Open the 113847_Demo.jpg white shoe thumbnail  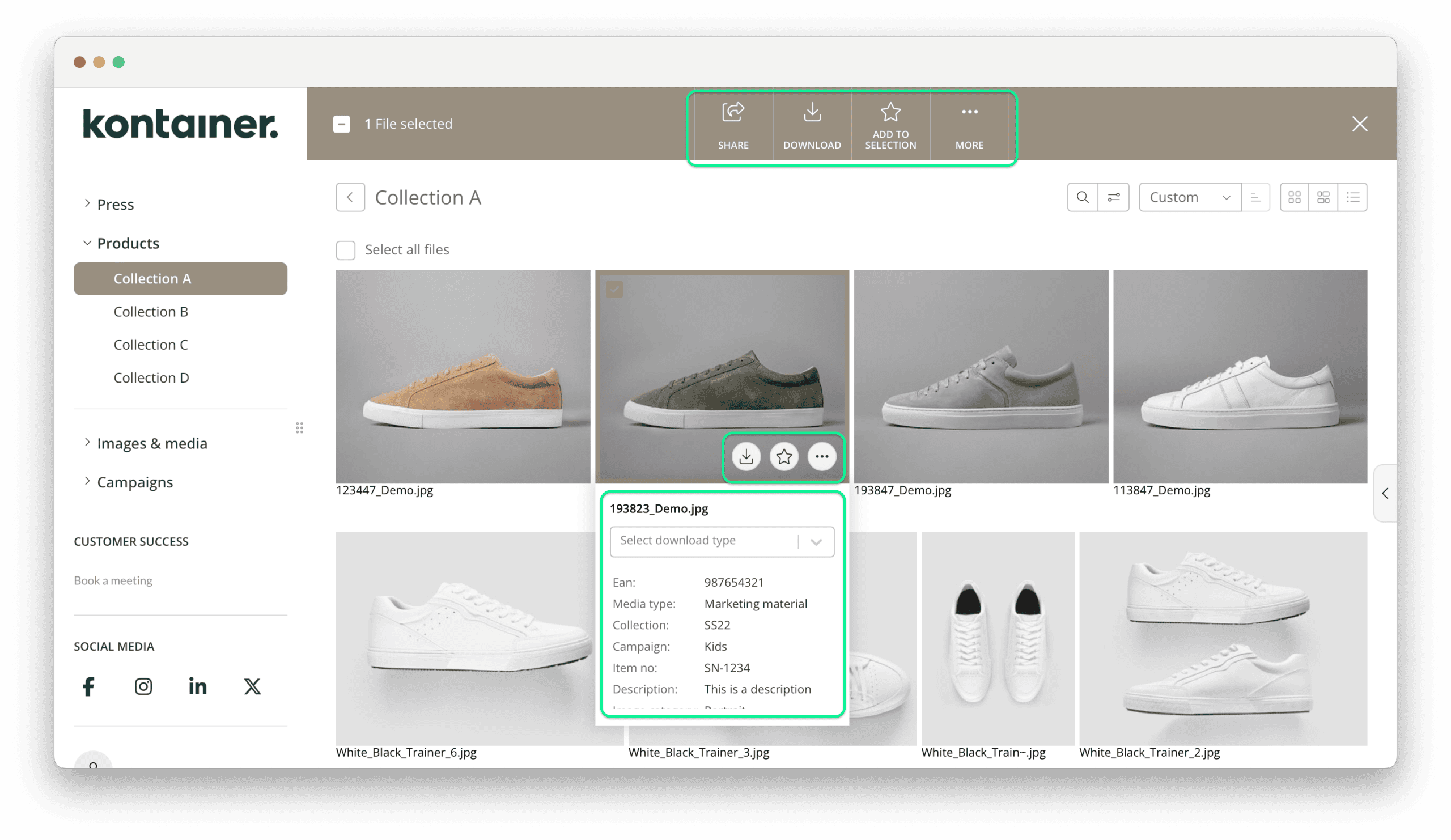[x=1240, y=376]
